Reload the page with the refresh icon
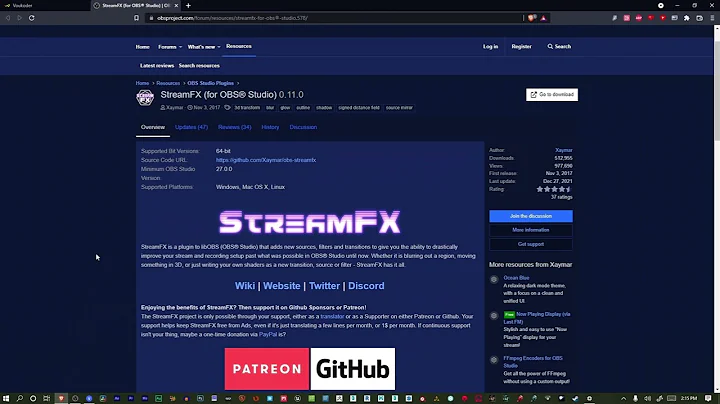The width and height of the screenshot is (720, 404). tap(32, 18)
